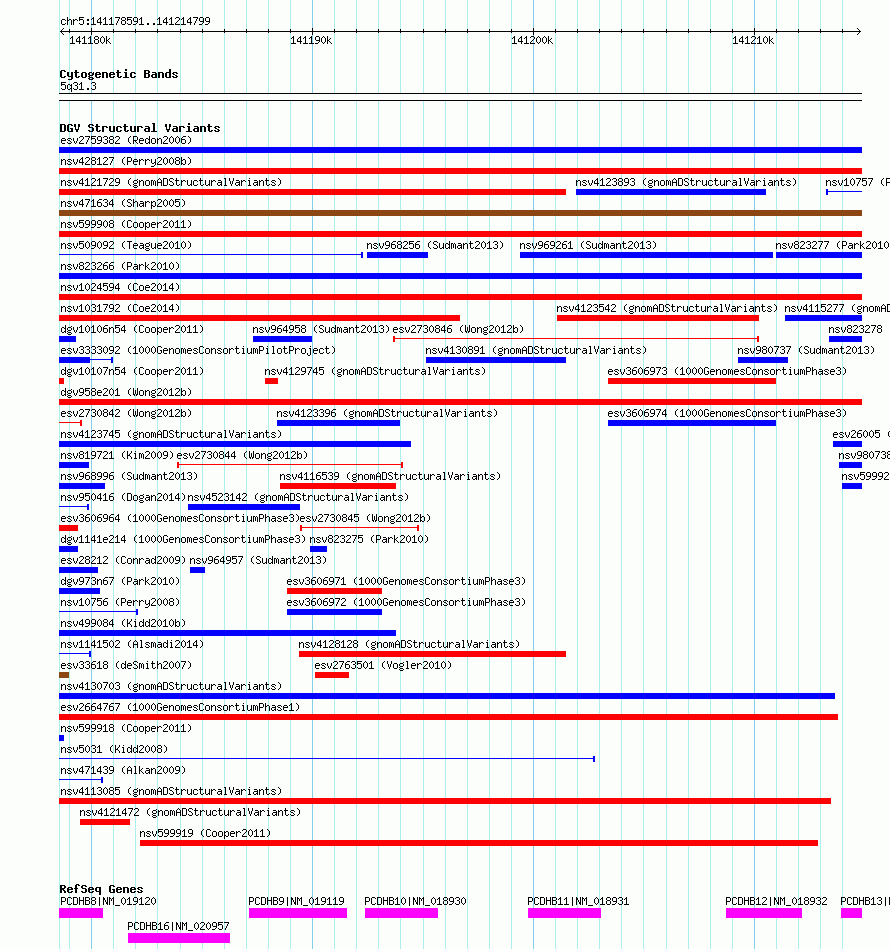
Task: Select nsv964958 (Sudmant2013) label
Action: point(321,329)
